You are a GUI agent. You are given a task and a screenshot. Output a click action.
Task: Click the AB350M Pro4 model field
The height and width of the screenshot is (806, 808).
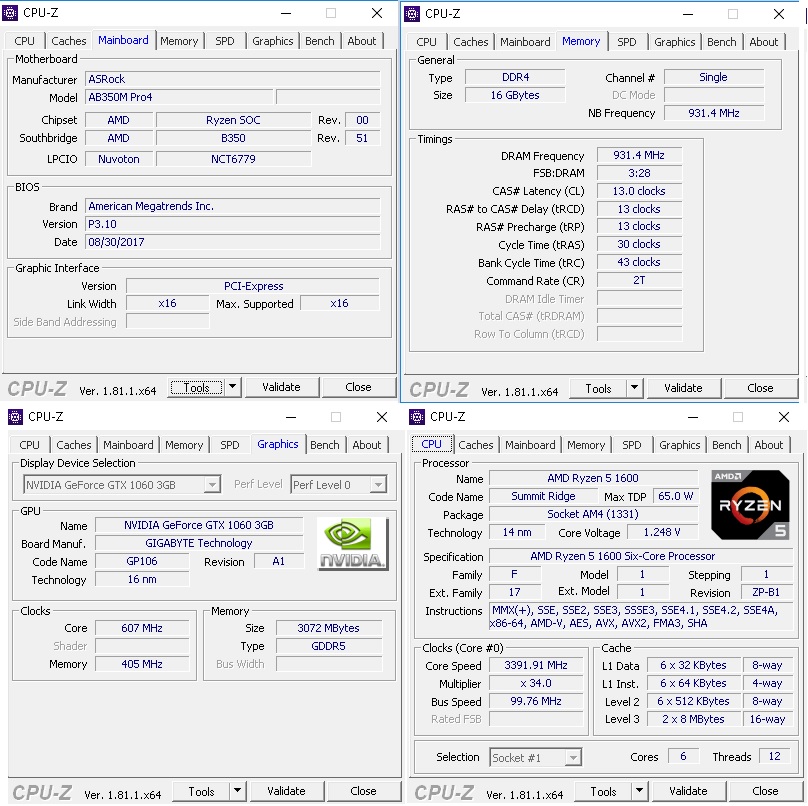click(179, 97)
